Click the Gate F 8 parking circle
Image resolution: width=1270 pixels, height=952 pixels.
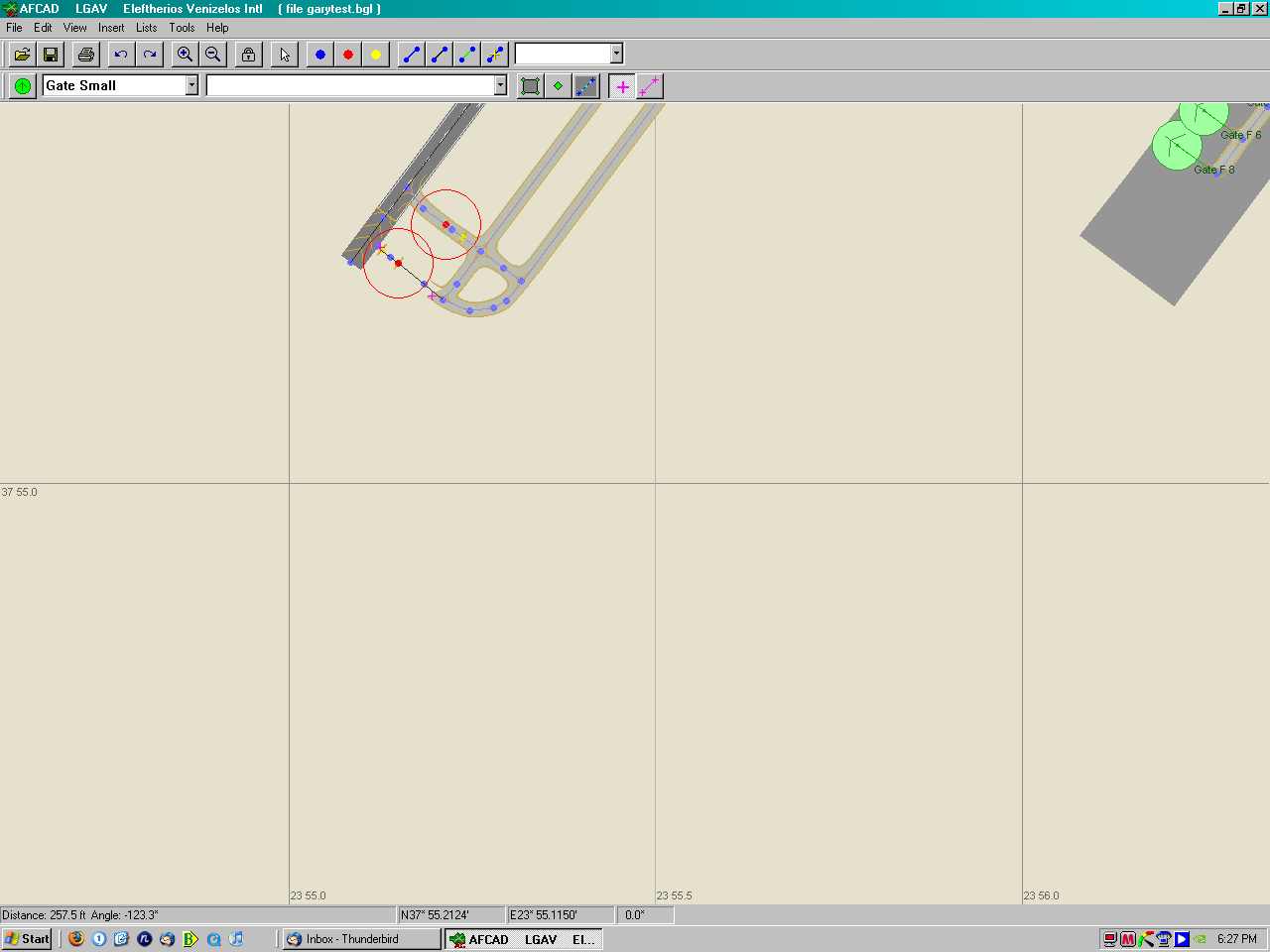pos(1177,147)
